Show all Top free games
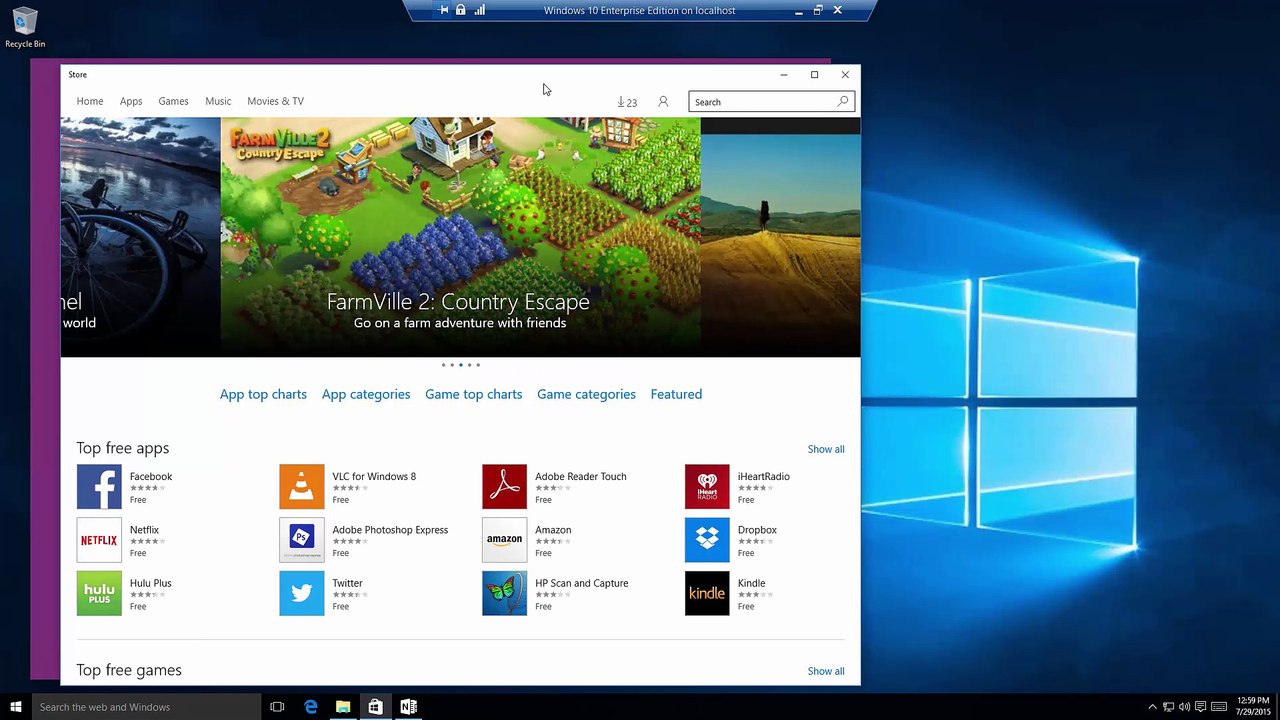1280x720 pixels. tap(826, 671)
